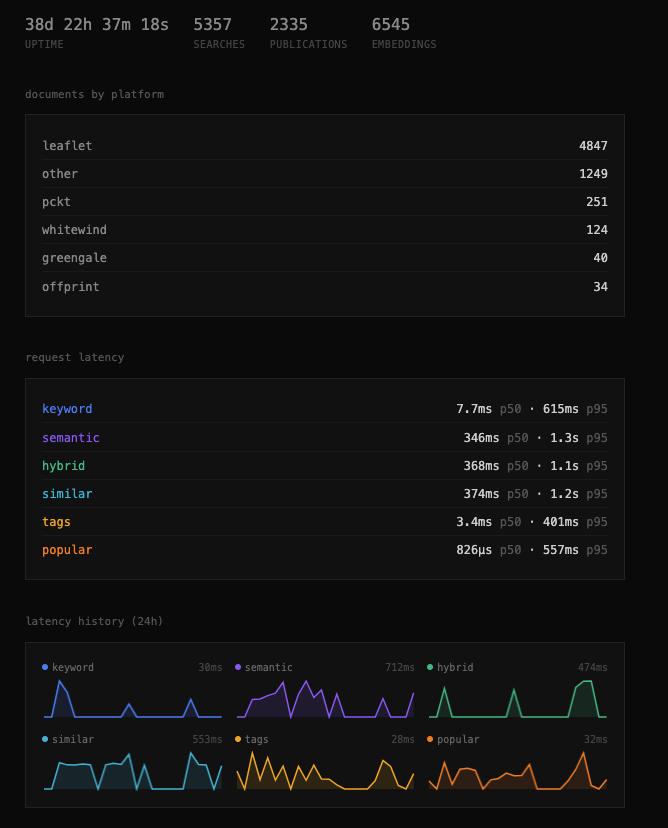
Task: Open the keyword latency row
Action: click(324, 409)
